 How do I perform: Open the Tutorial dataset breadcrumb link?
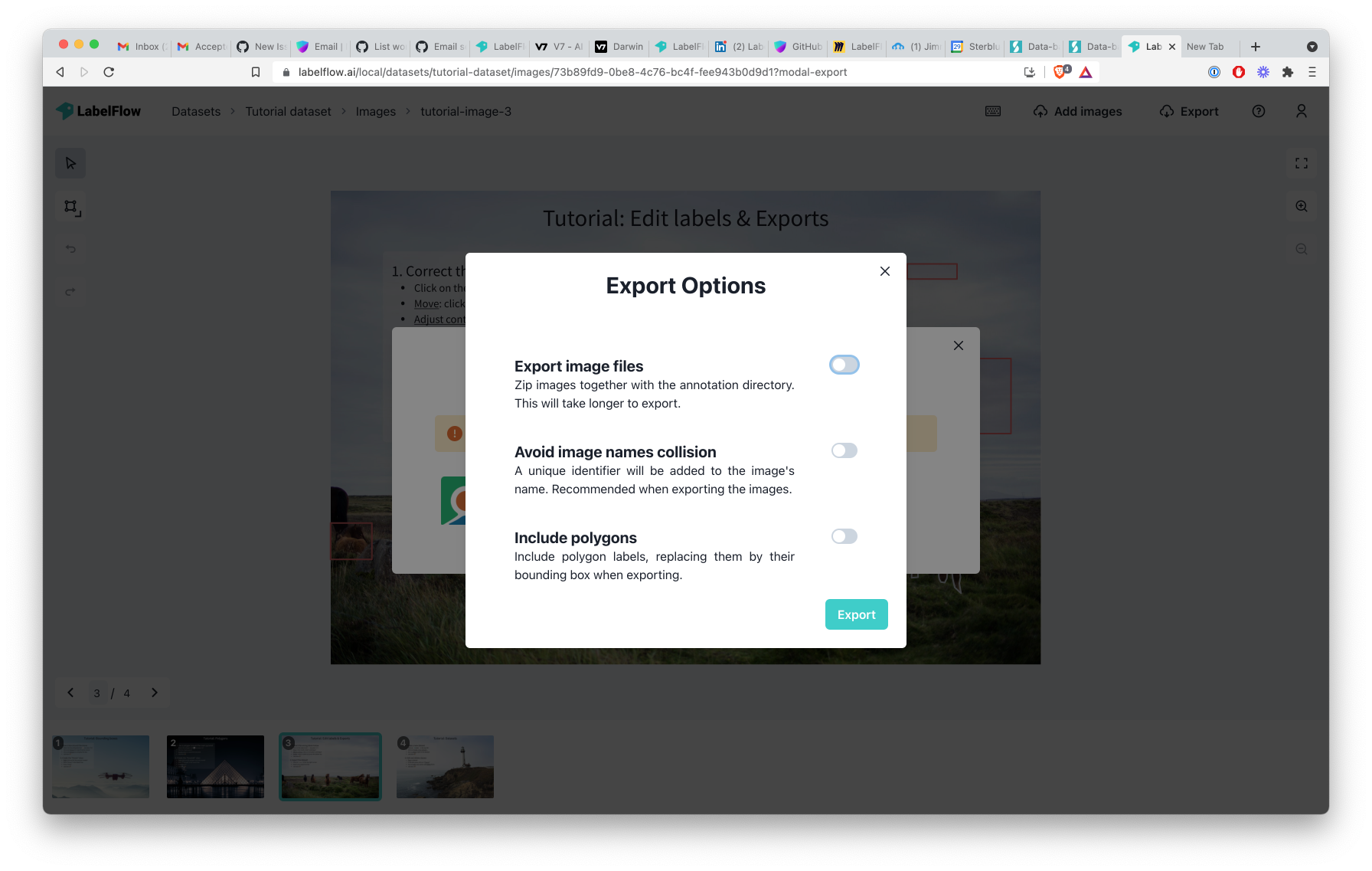pyautogui.click(x=288, y=111)
